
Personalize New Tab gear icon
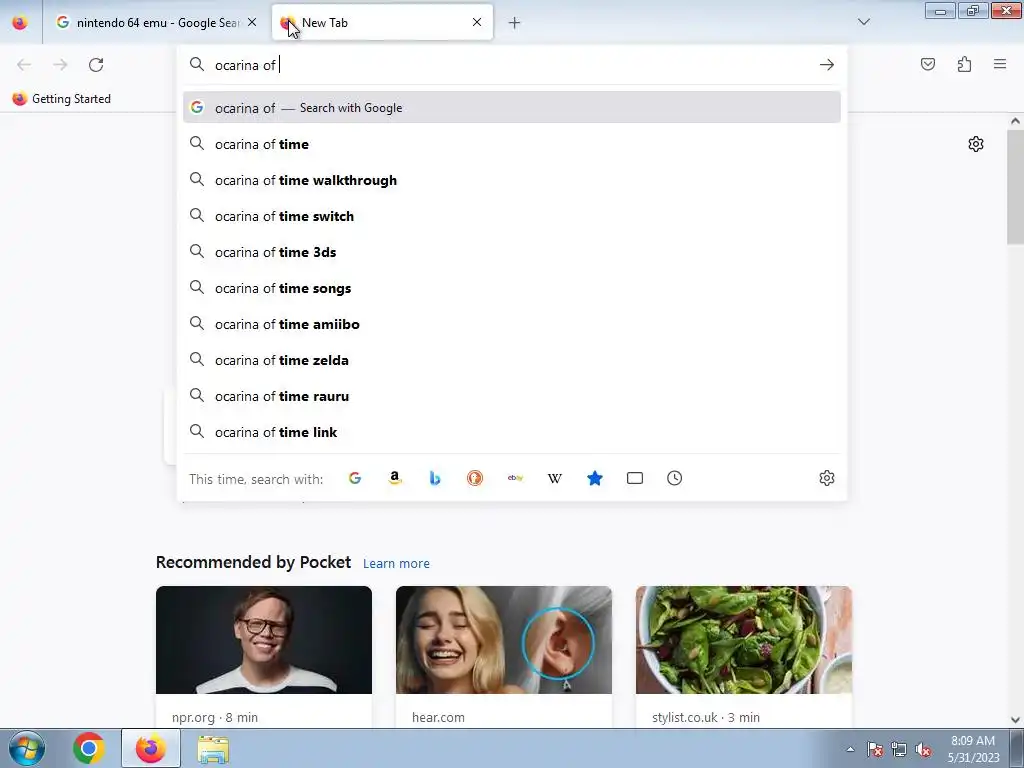[x=976, y=144]
